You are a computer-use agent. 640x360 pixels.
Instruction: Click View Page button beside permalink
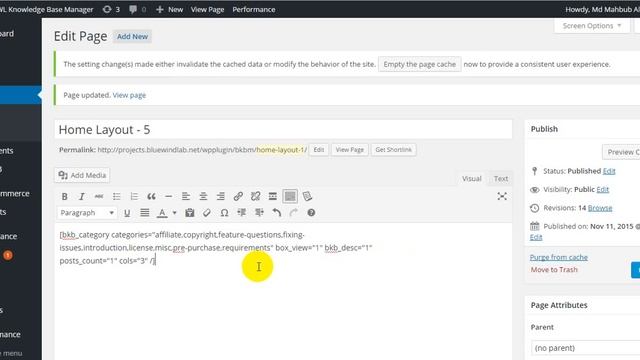point(349,150)
